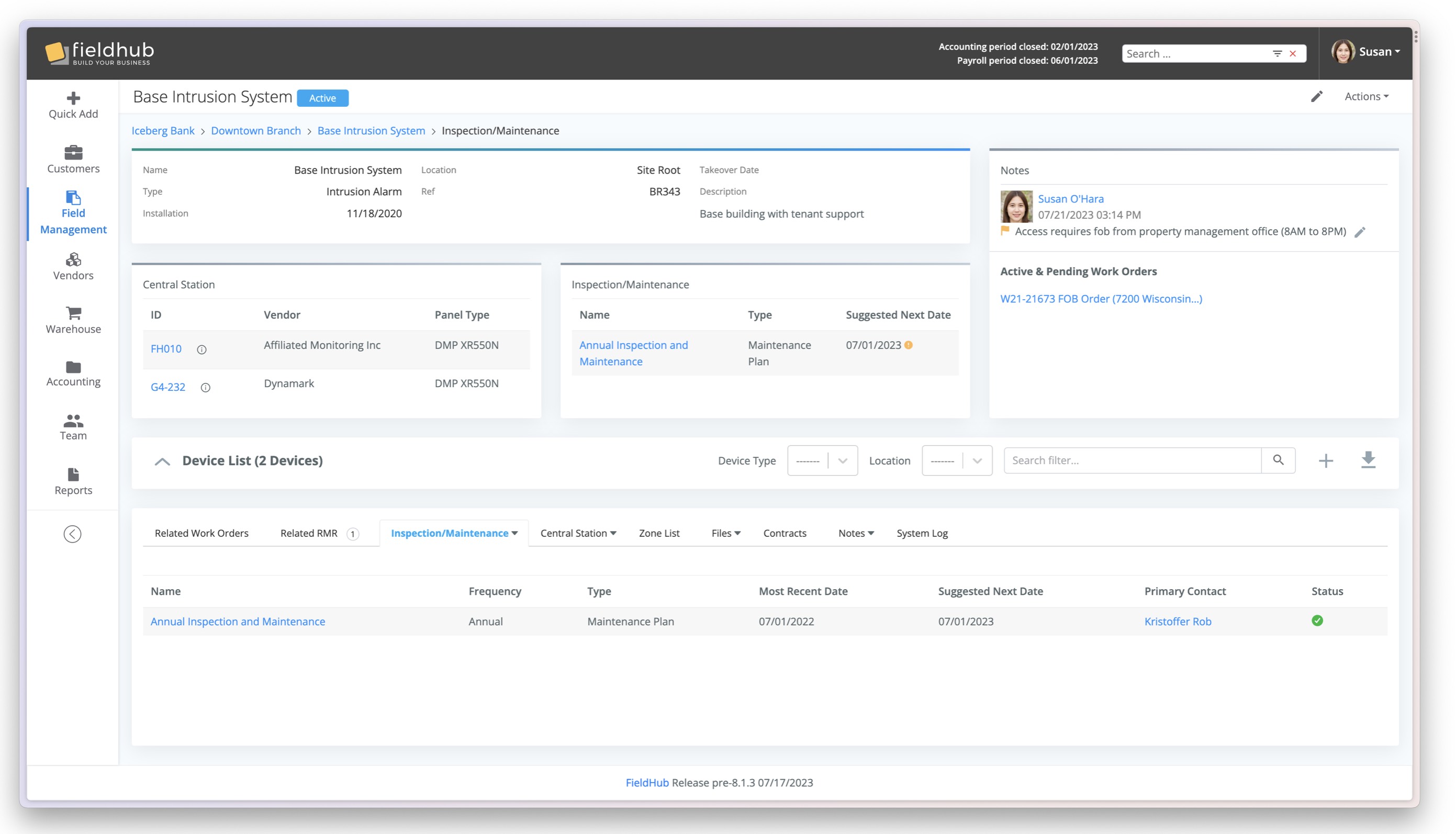Click the Search filter input field

[1132, 460]
